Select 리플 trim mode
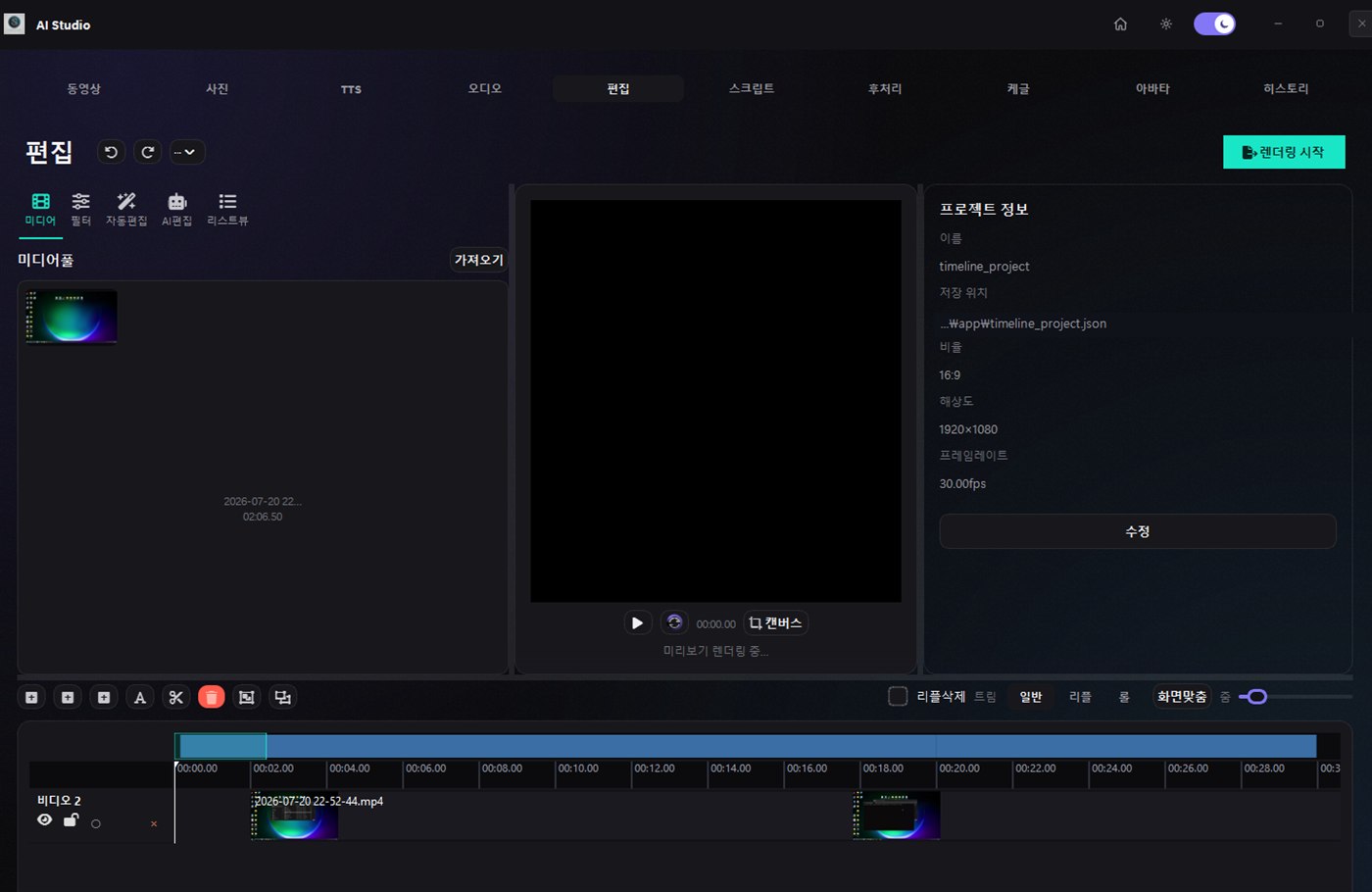 pos(1080,697)
